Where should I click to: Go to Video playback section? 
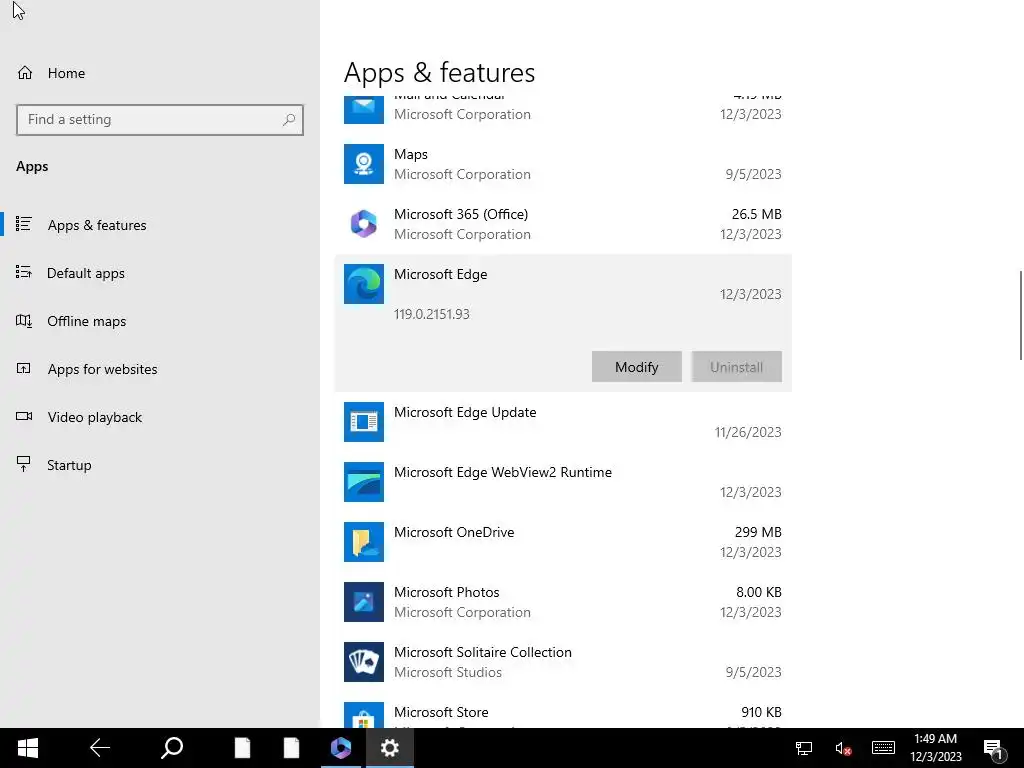[95, 417]
